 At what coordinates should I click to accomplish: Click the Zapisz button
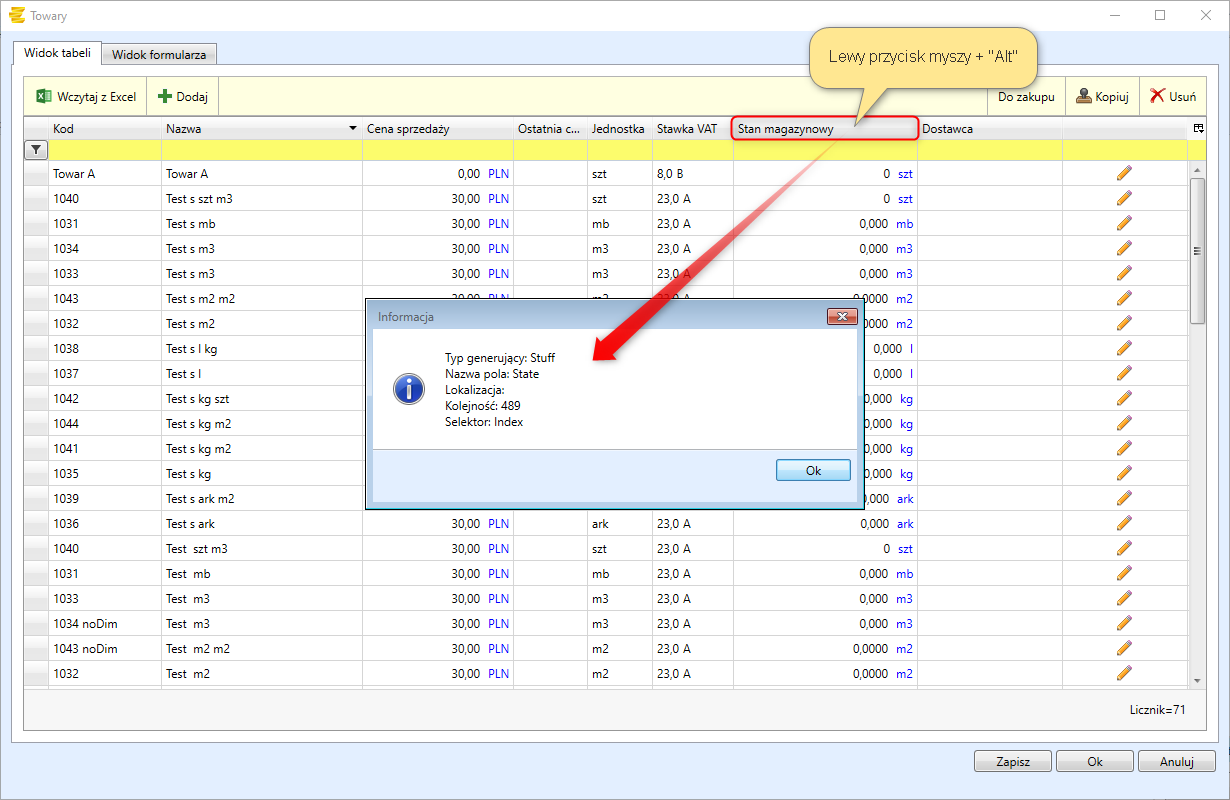[1012, 761]
